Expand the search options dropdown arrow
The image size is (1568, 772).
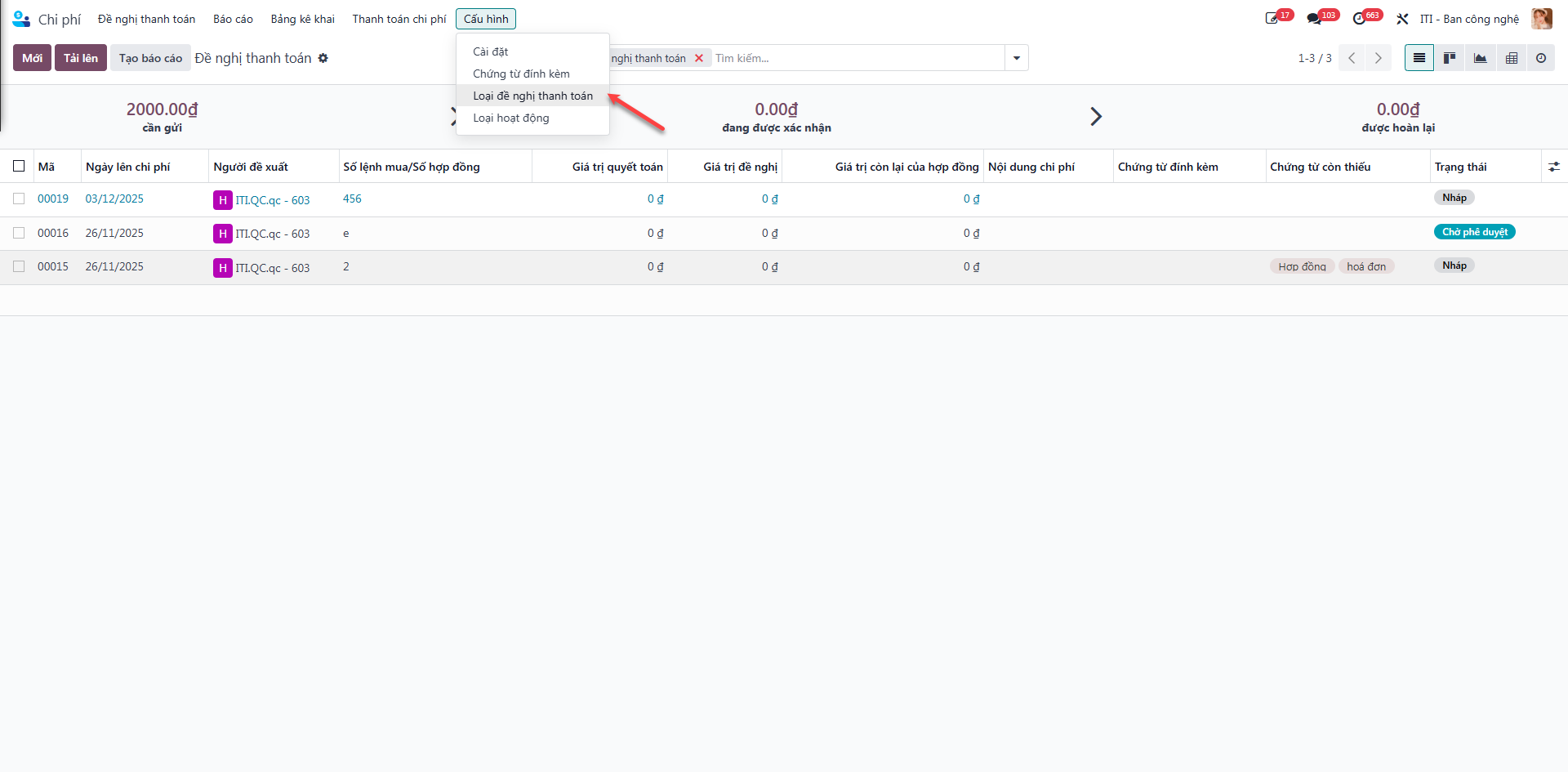click(1017, 58)
